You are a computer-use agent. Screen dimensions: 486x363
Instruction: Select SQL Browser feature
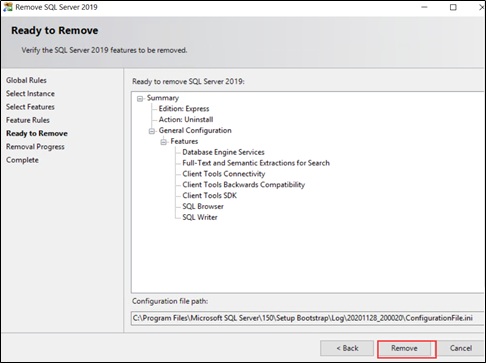tap(203, 206)
